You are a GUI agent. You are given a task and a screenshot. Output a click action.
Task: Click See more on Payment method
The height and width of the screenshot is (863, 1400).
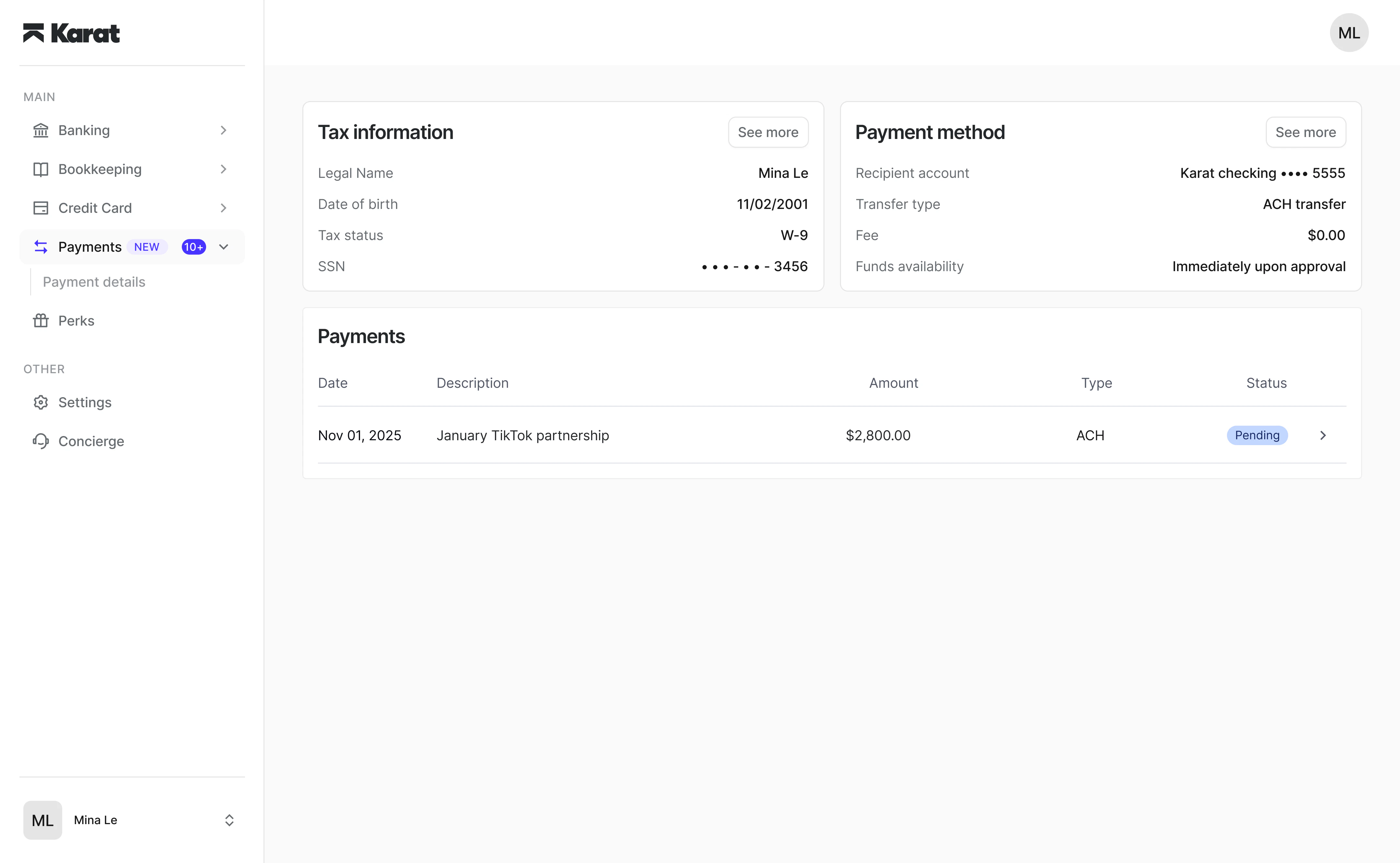(1306, 132)
